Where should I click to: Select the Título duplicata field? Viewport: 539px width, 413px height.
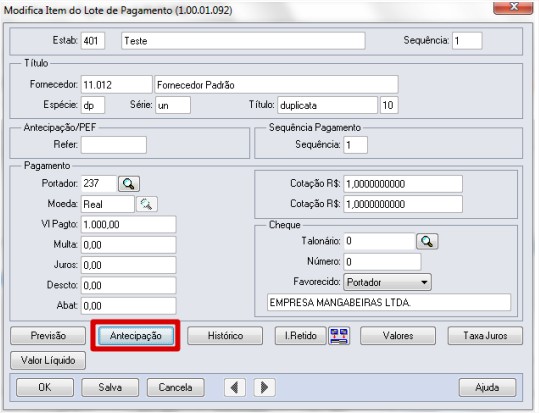tap(328, 105)
